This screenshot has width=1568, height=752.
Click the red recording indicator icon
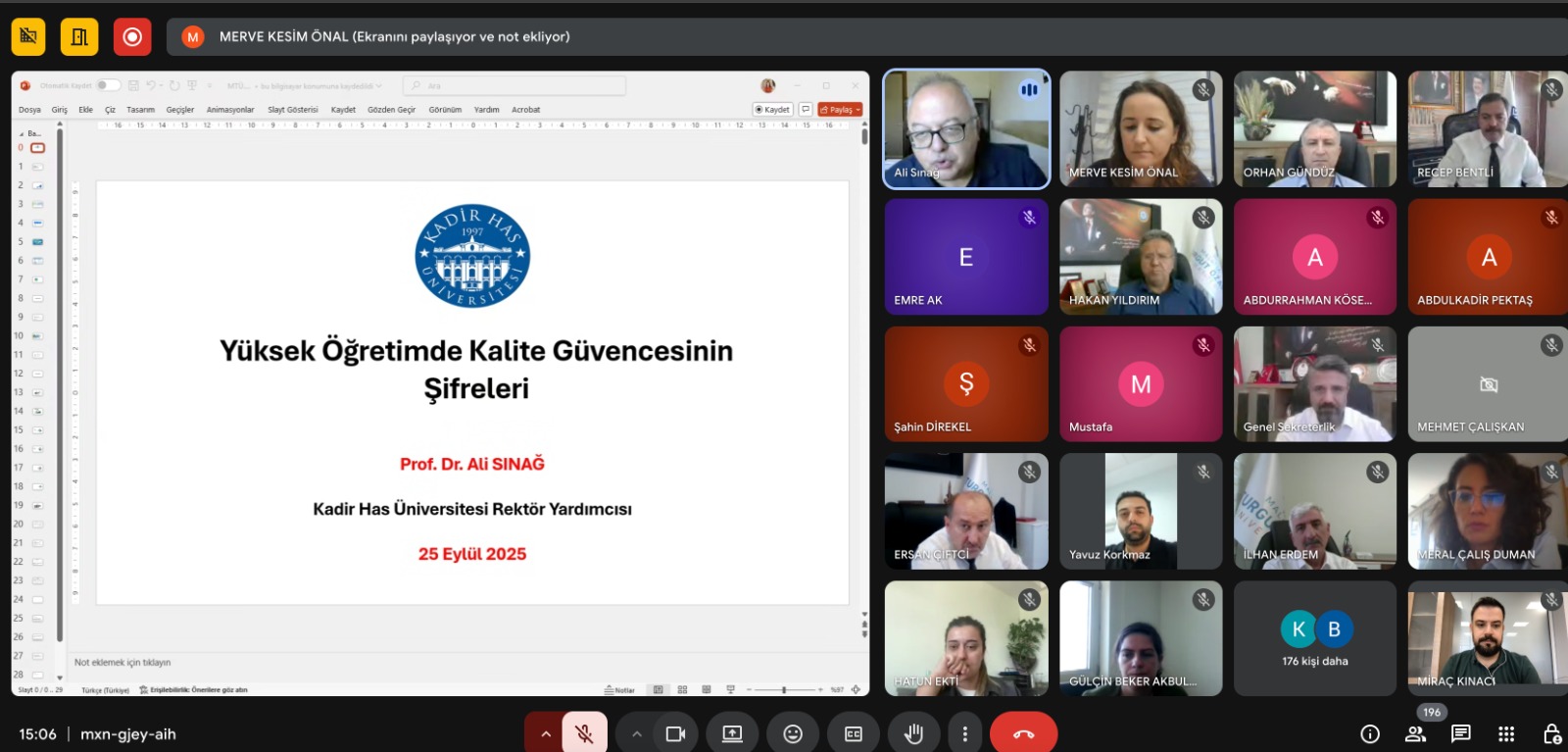pos(132,37)
